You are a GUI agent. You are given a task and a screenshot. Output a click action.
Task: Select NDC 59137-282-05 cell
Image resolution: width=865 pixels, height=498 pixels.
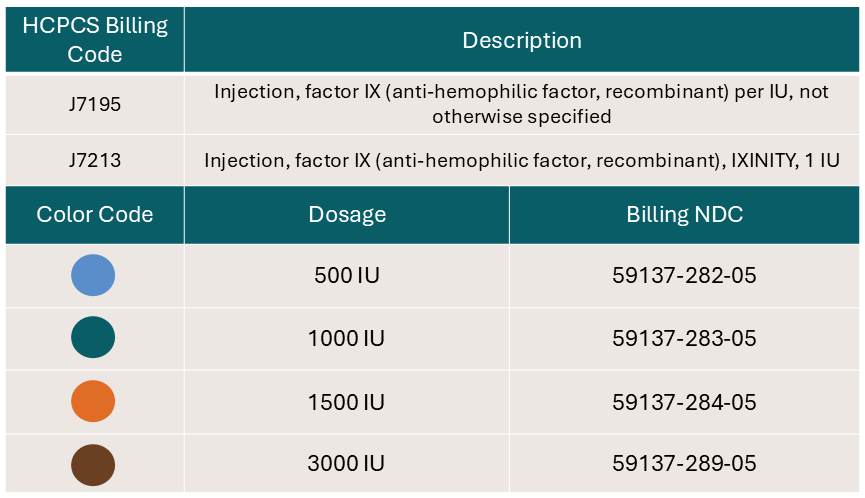(685, 276)
